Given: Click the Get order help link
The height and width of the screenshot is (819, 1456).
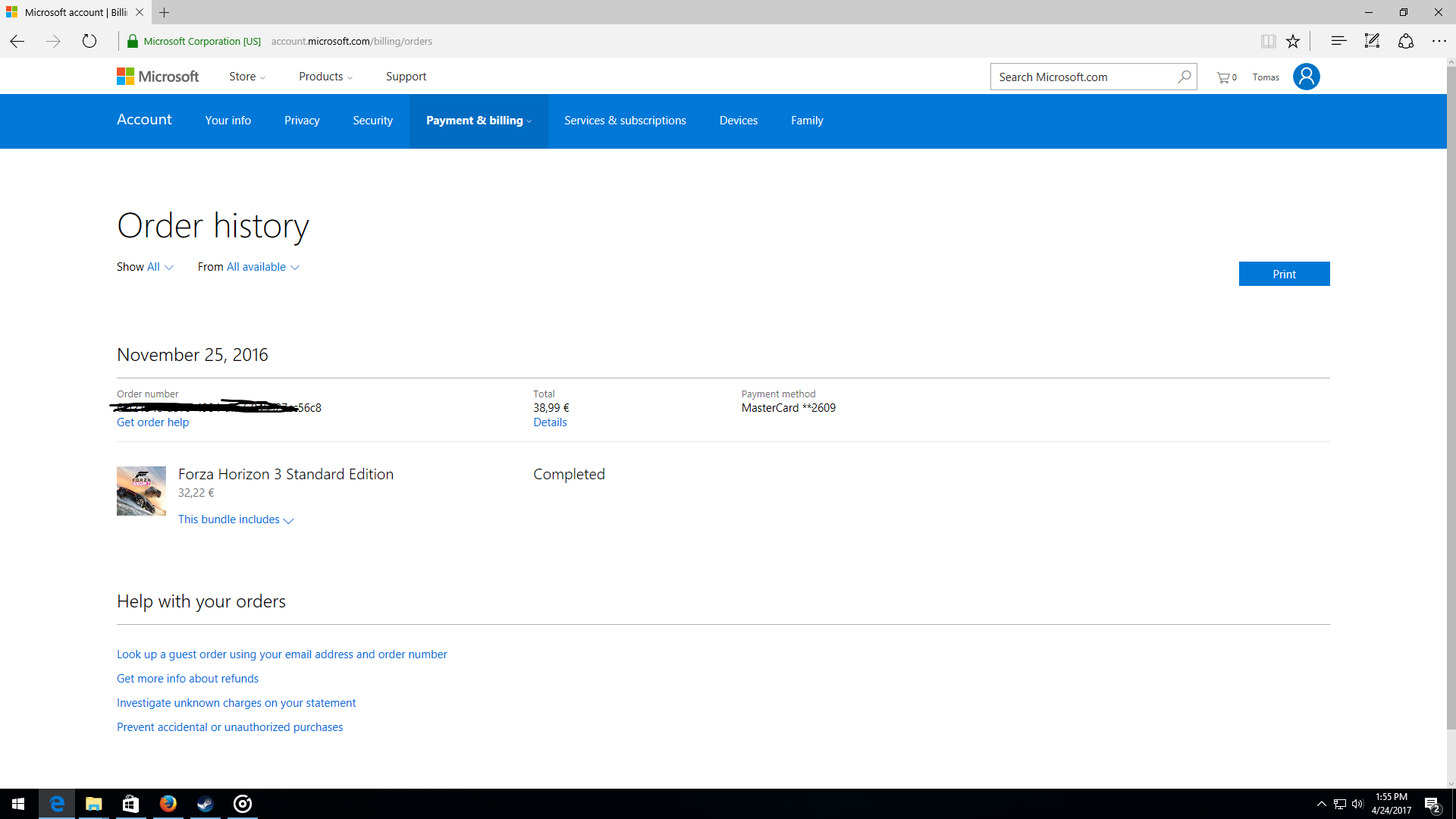Looking at the screenshot, I should tap(152, 422).
